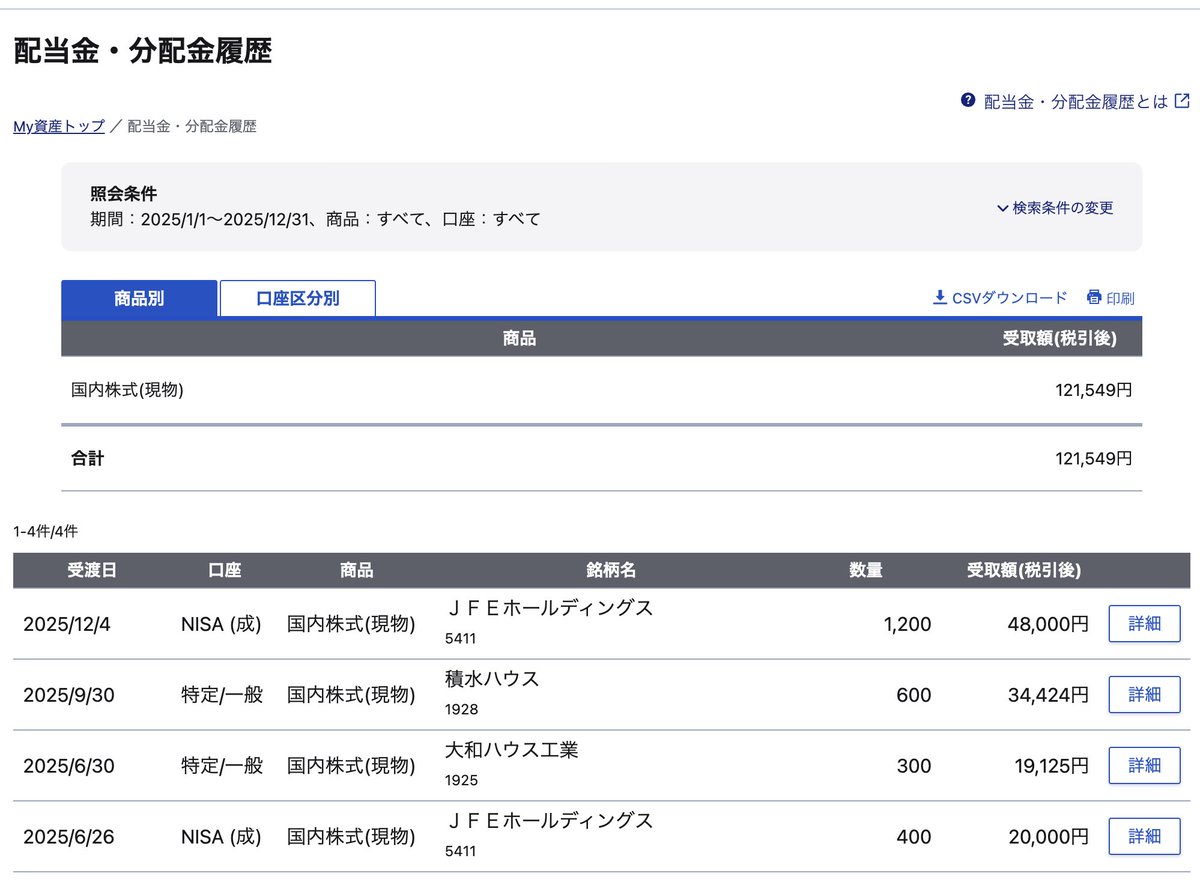Screen dimensions: 1200x888
Task: Click the 積水ハウス stock name
Action: click(494, 678)
